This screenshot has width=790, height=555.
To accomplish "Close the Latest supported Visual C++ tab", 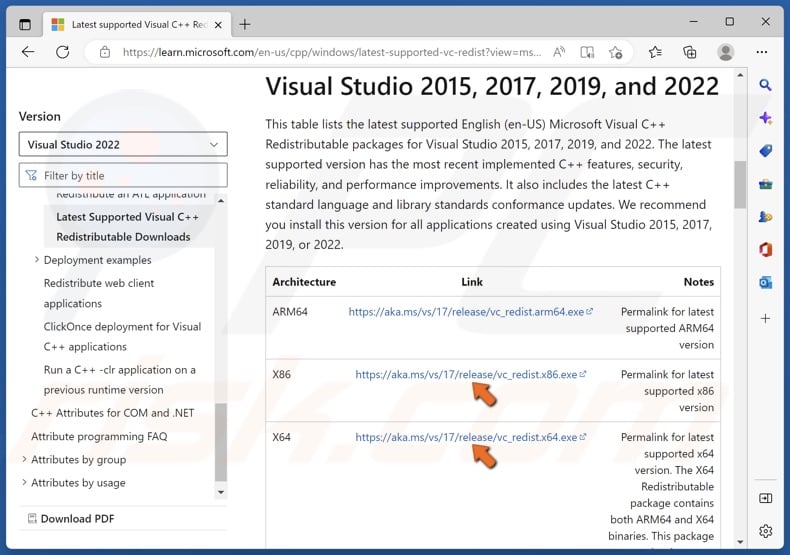I will click(x=218, y=25).
